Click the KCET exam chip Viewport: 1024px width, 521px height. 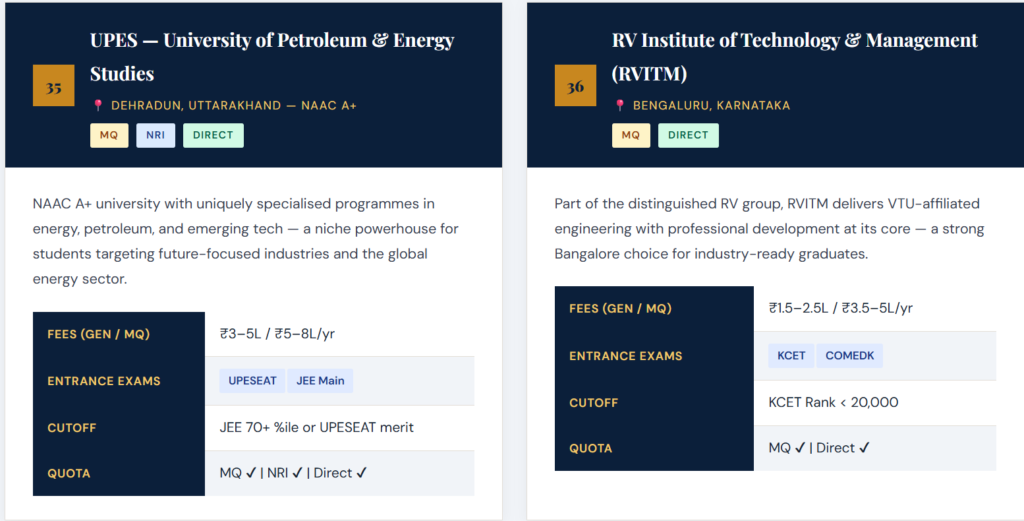[792, 356]
